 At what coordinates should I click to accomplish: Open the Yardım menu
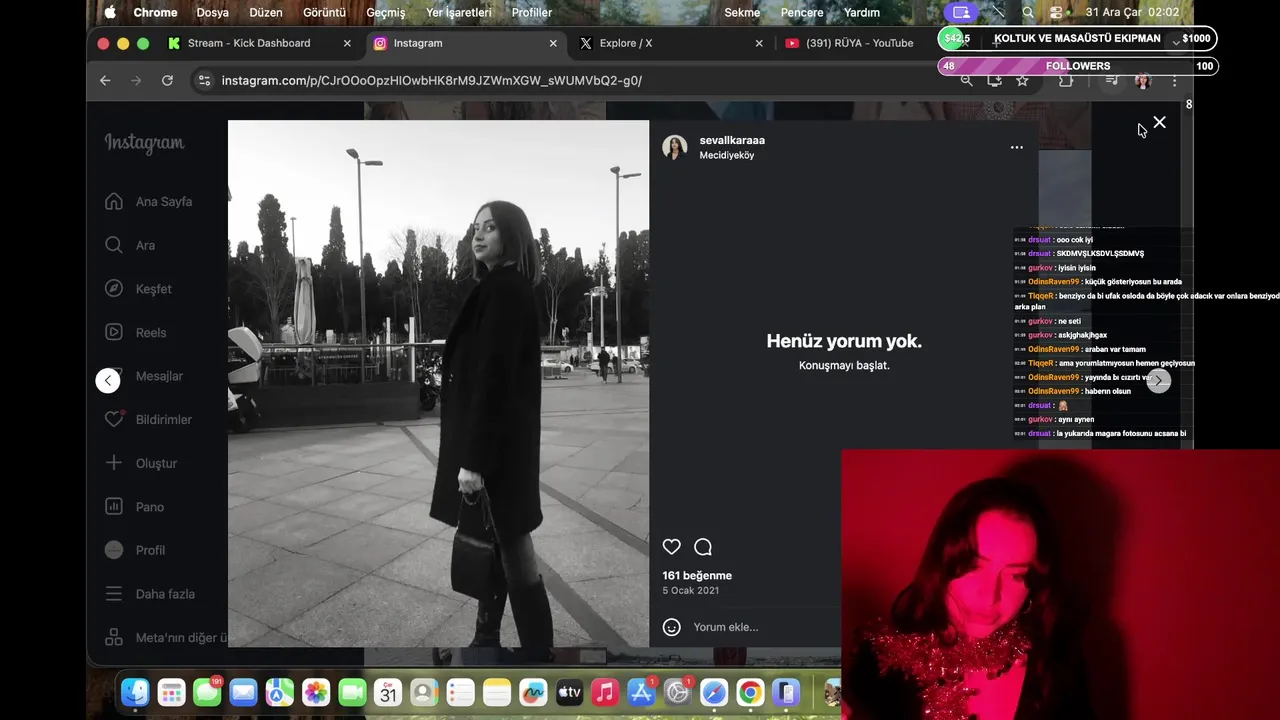[x=862, y=12]
